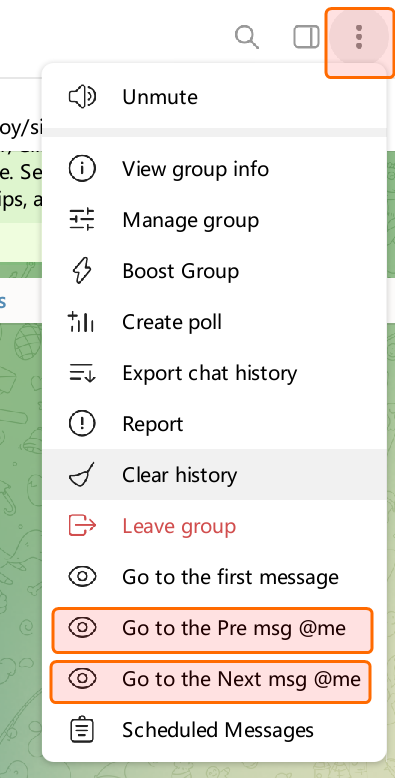Toggle the right sidebar panel icon

[306, 37]
